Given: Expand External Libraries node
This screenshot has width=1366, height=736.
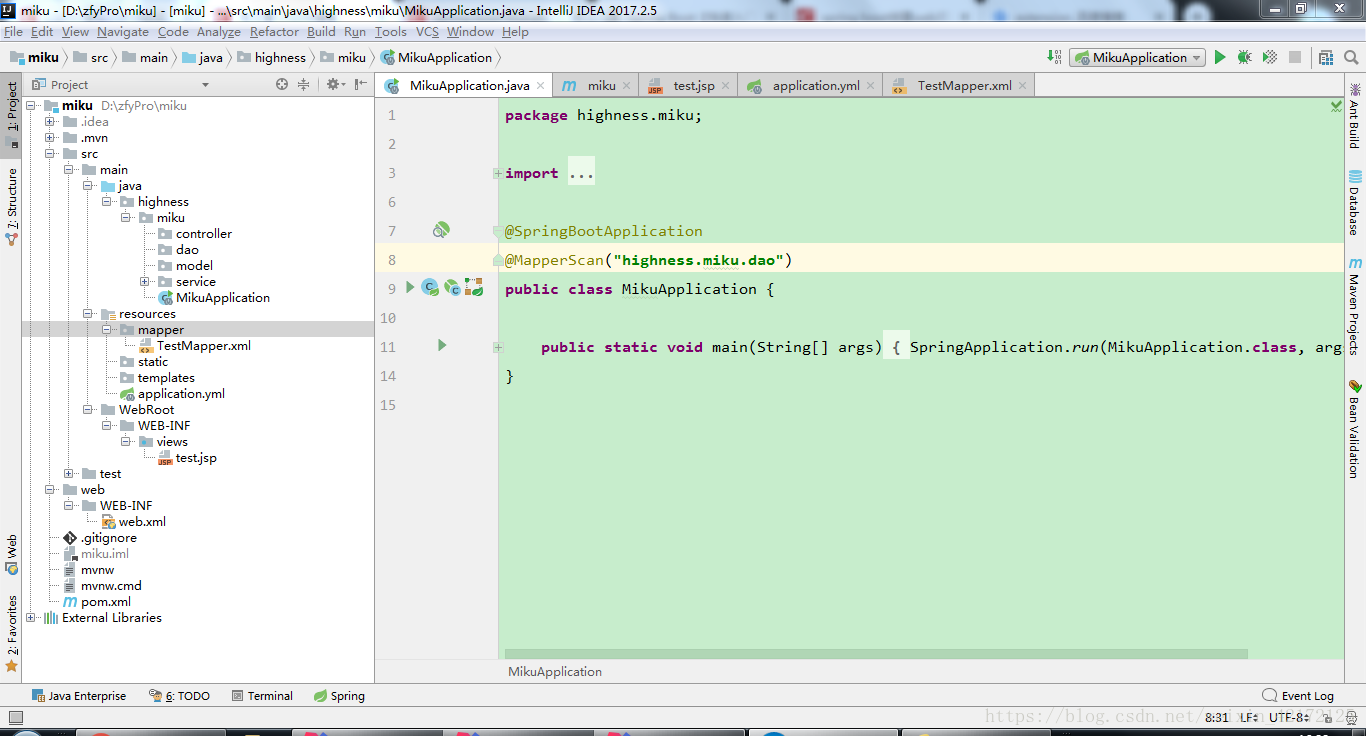Looking at the screenshot, I should tap(31, 618).
